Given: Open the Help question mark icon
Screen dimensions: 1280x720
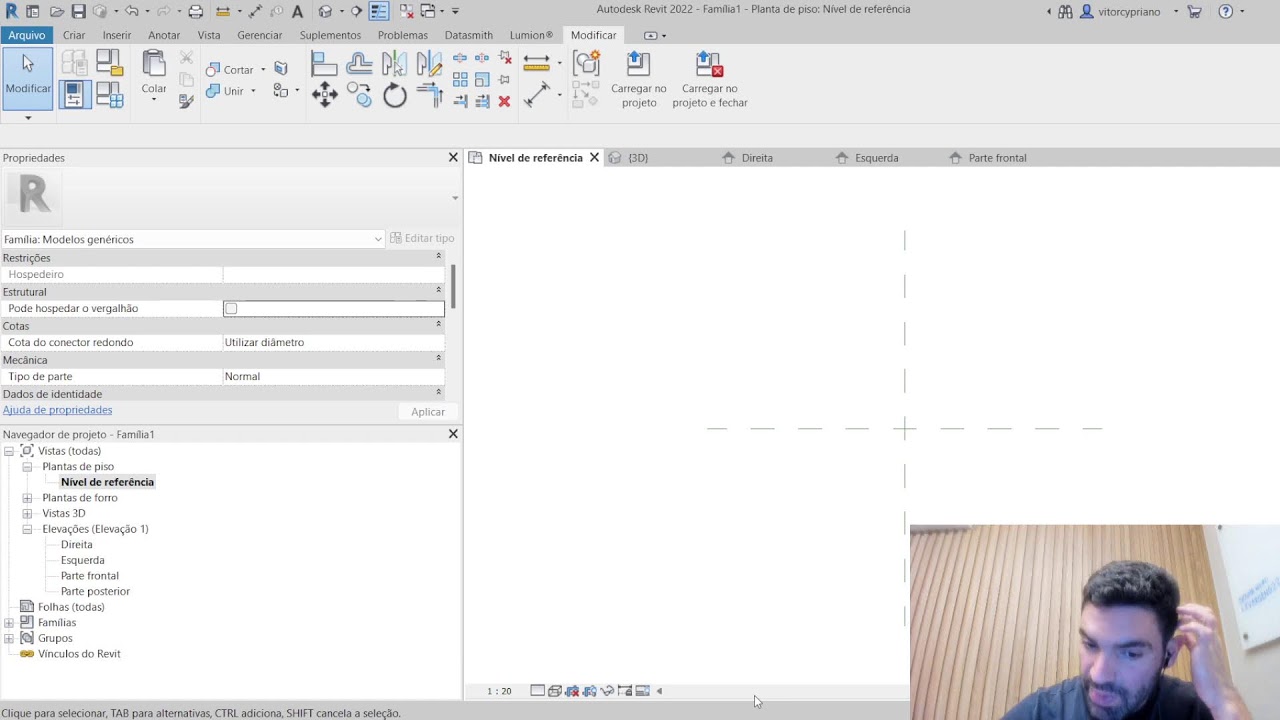Looking at the screenshot, I should click(1225, 12).
